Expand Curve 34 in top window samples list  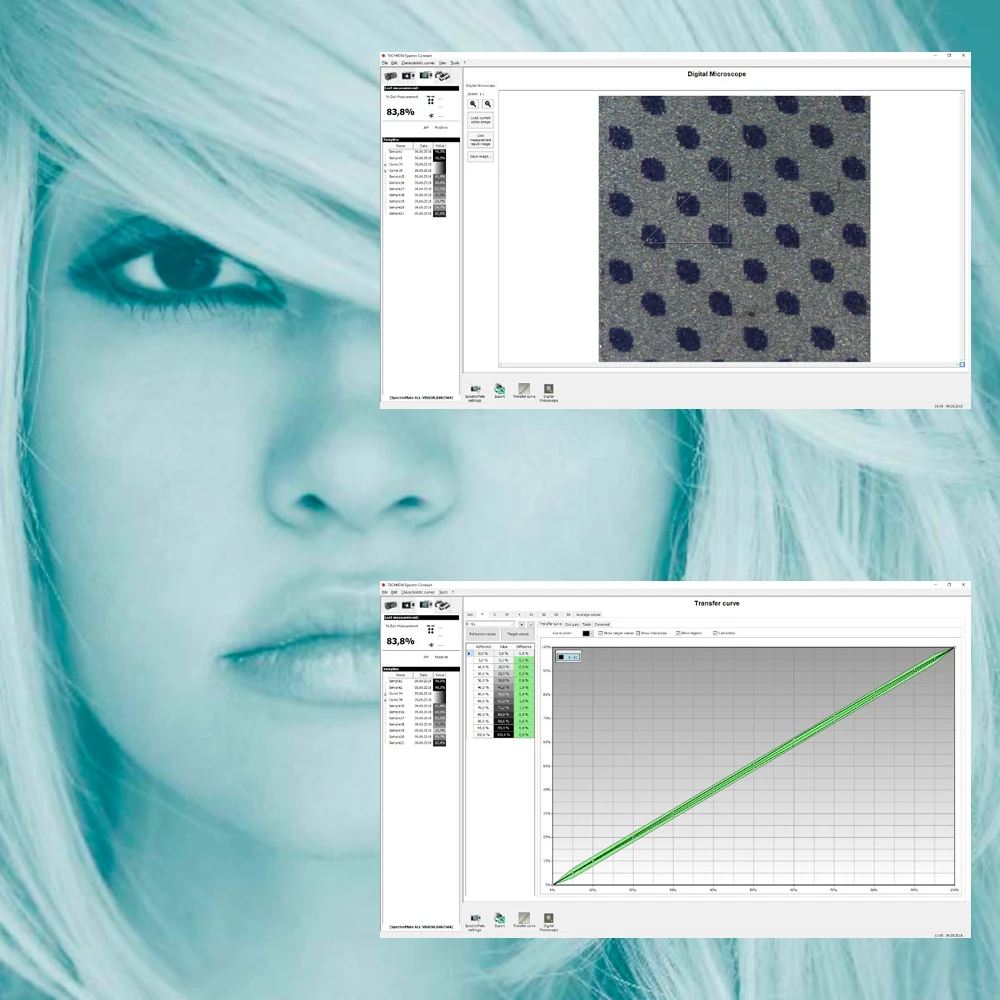(x=386, y=164)
